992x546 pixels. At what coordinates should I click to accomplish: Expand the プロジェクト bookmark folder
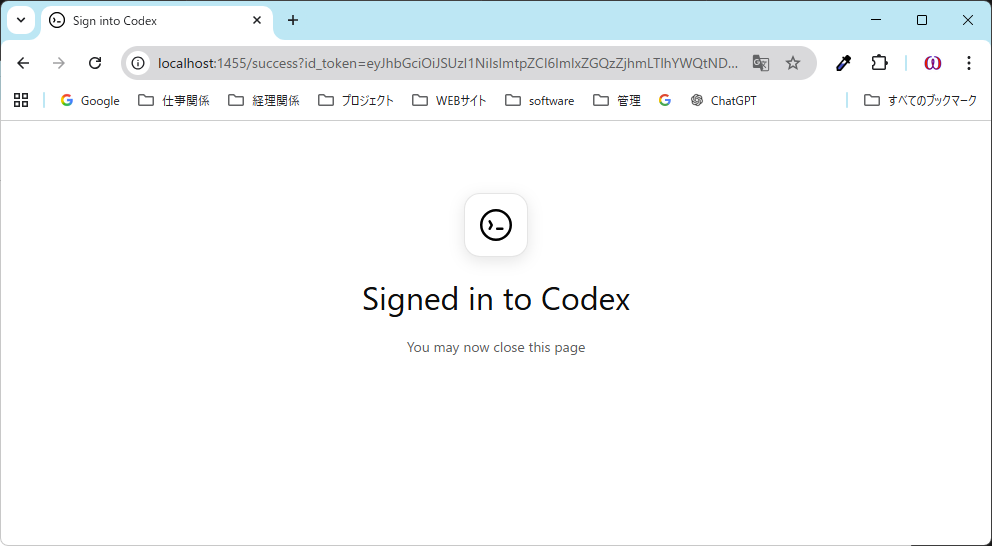[356, 100]
